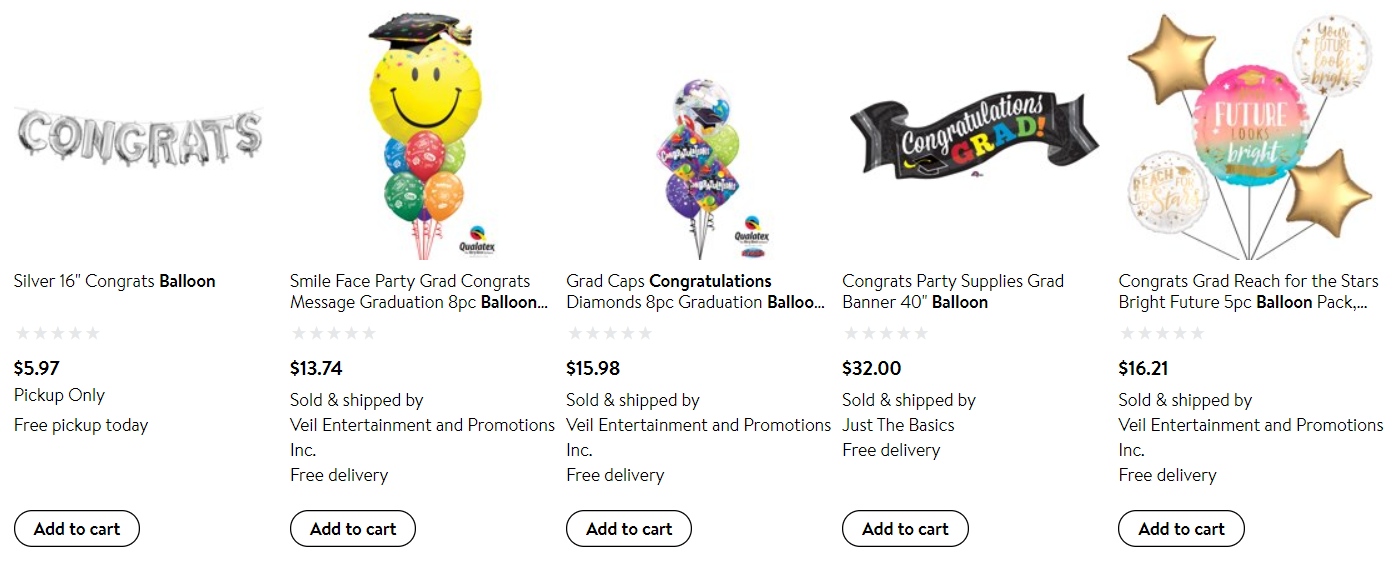Open Grad Caps Congratulations Diamonds title link
This screenshot has height=562, width=1398.
[x=696, y=291]
